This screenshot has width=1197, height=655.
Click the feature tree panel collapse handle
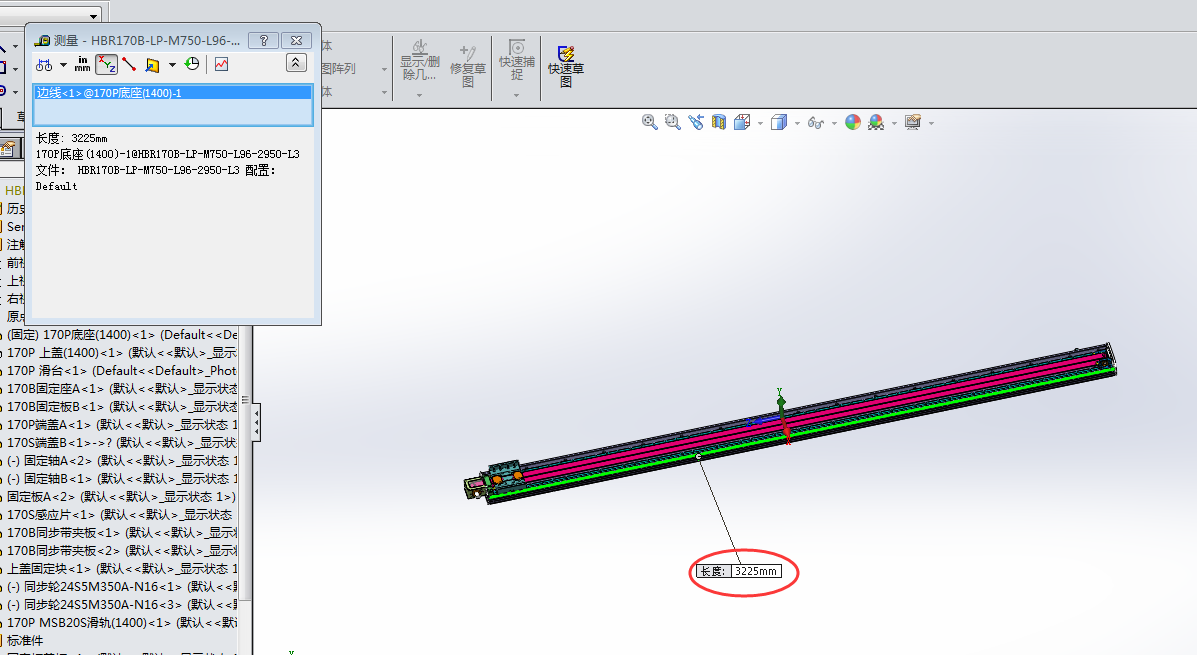tap(256, 422)
